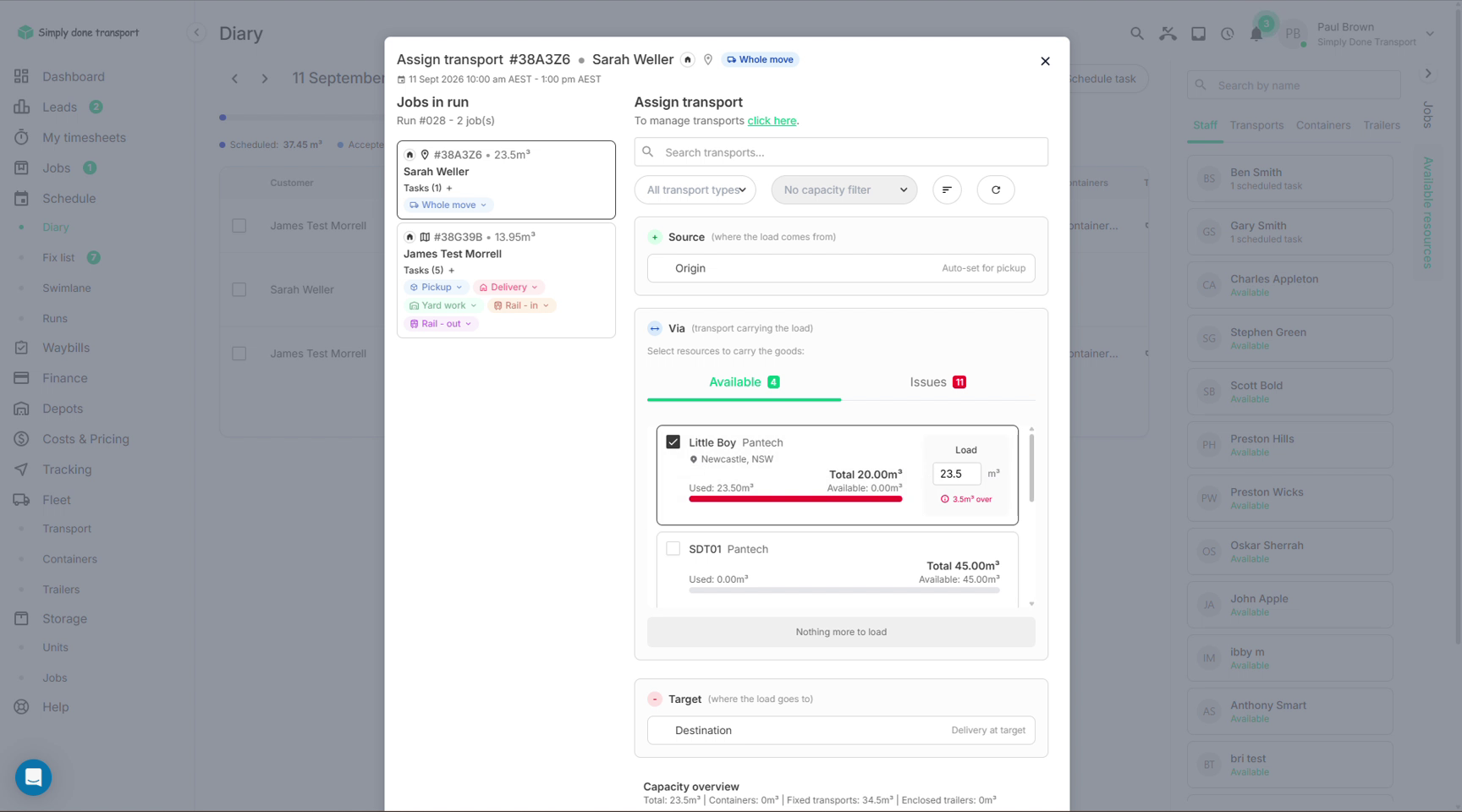Close the Assign transport dialog
Image resolution: width=1462 pixels, height=812 pixels.
click(x=1046, y=61)
